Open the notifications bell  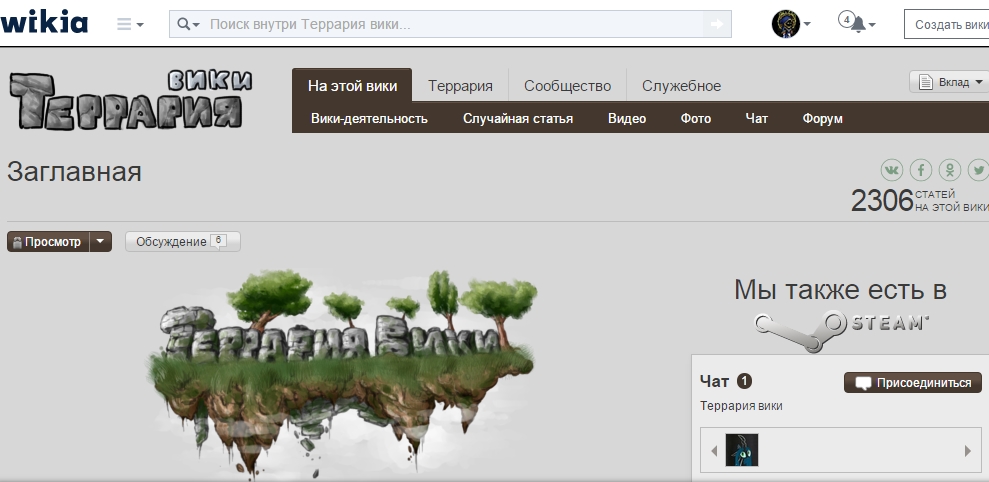(857, 24)
